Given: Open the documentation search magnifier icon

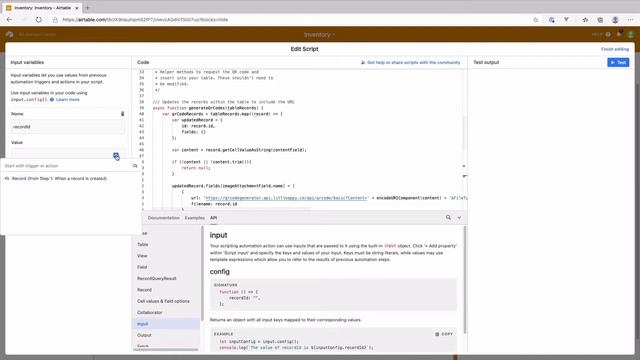Looking at the screenshot, I should point(448,218).
